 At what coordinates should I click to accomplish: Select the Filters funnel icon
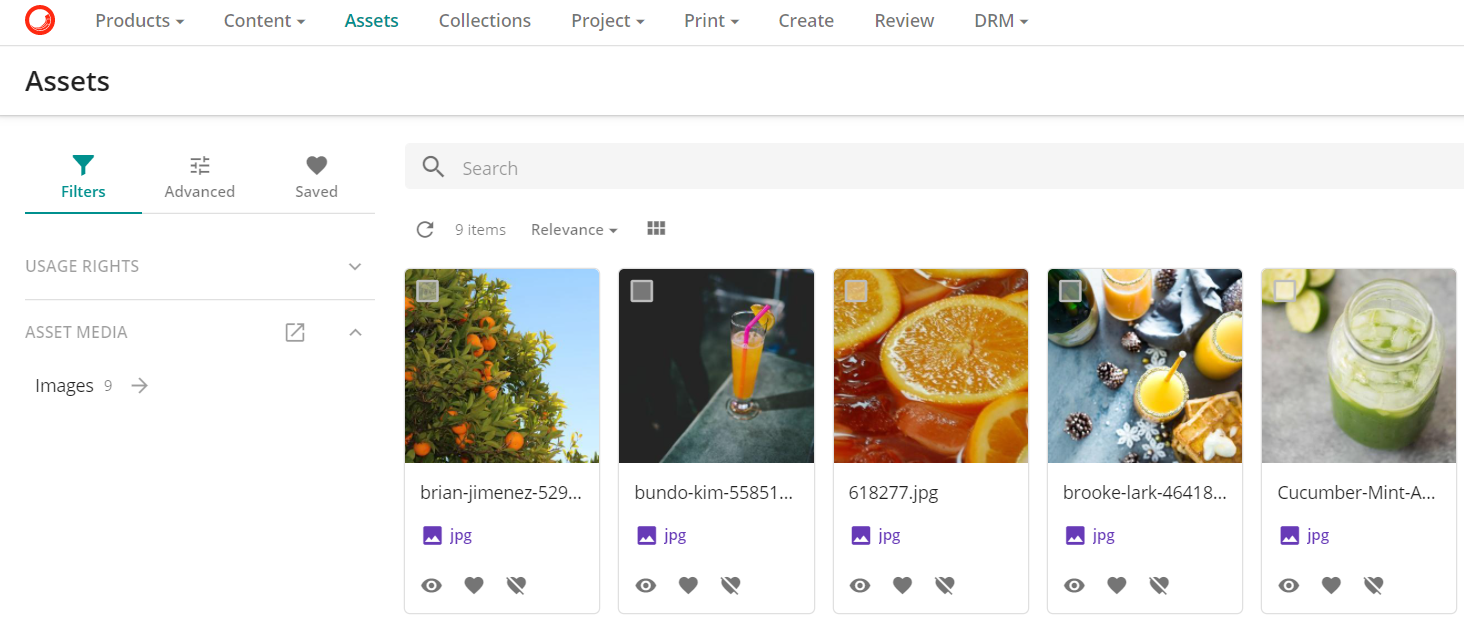(83, 165)
